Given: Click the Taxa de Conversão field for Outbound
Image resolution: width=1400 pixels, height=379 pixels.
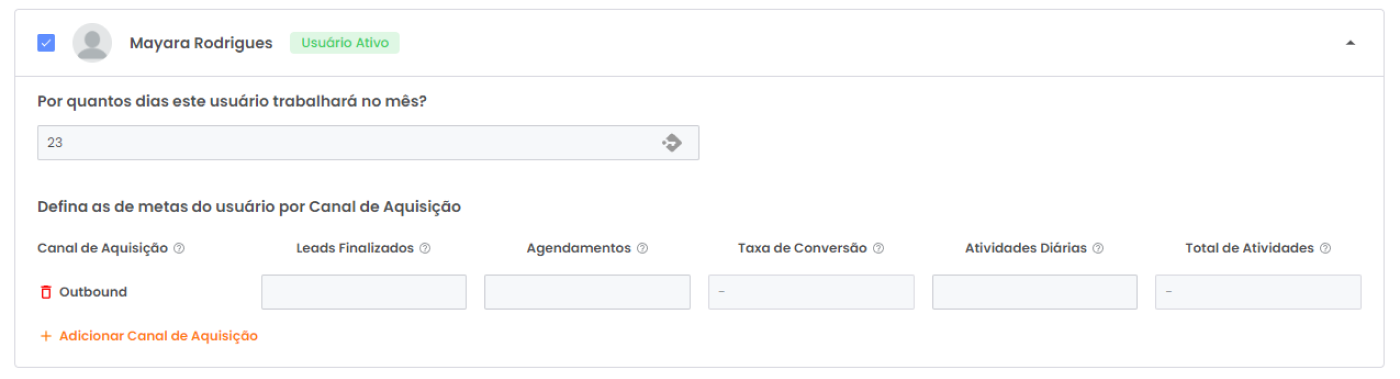Looking at the screenshot, I should pyautogui.click(x=811, y=292).
